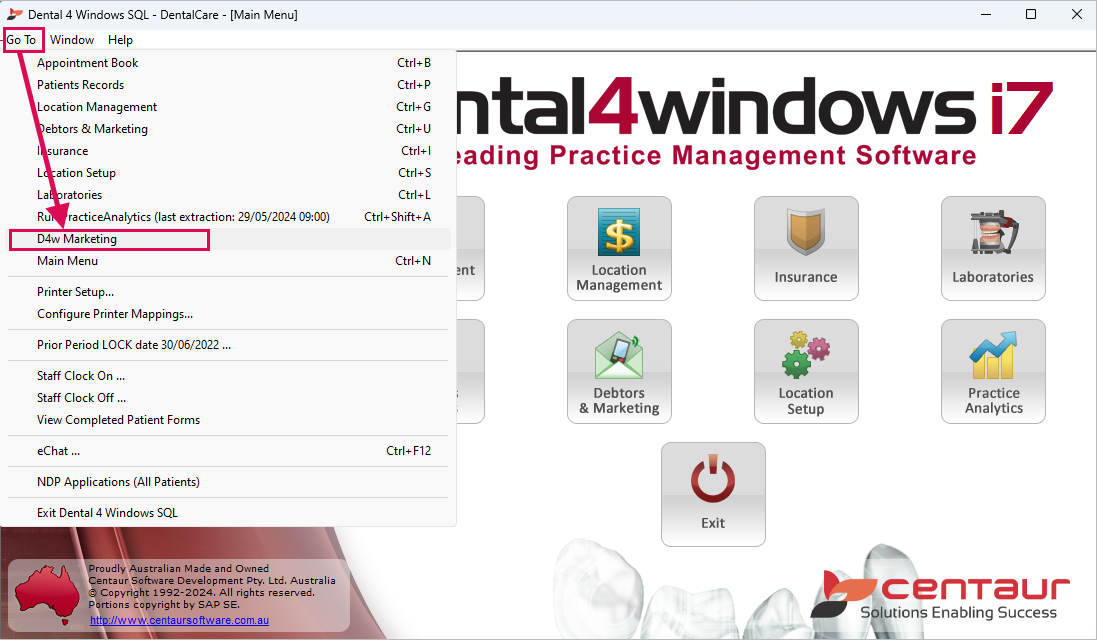
Task: Minimize the Dental 4 Windows window
Action: [x=986, y=14]
